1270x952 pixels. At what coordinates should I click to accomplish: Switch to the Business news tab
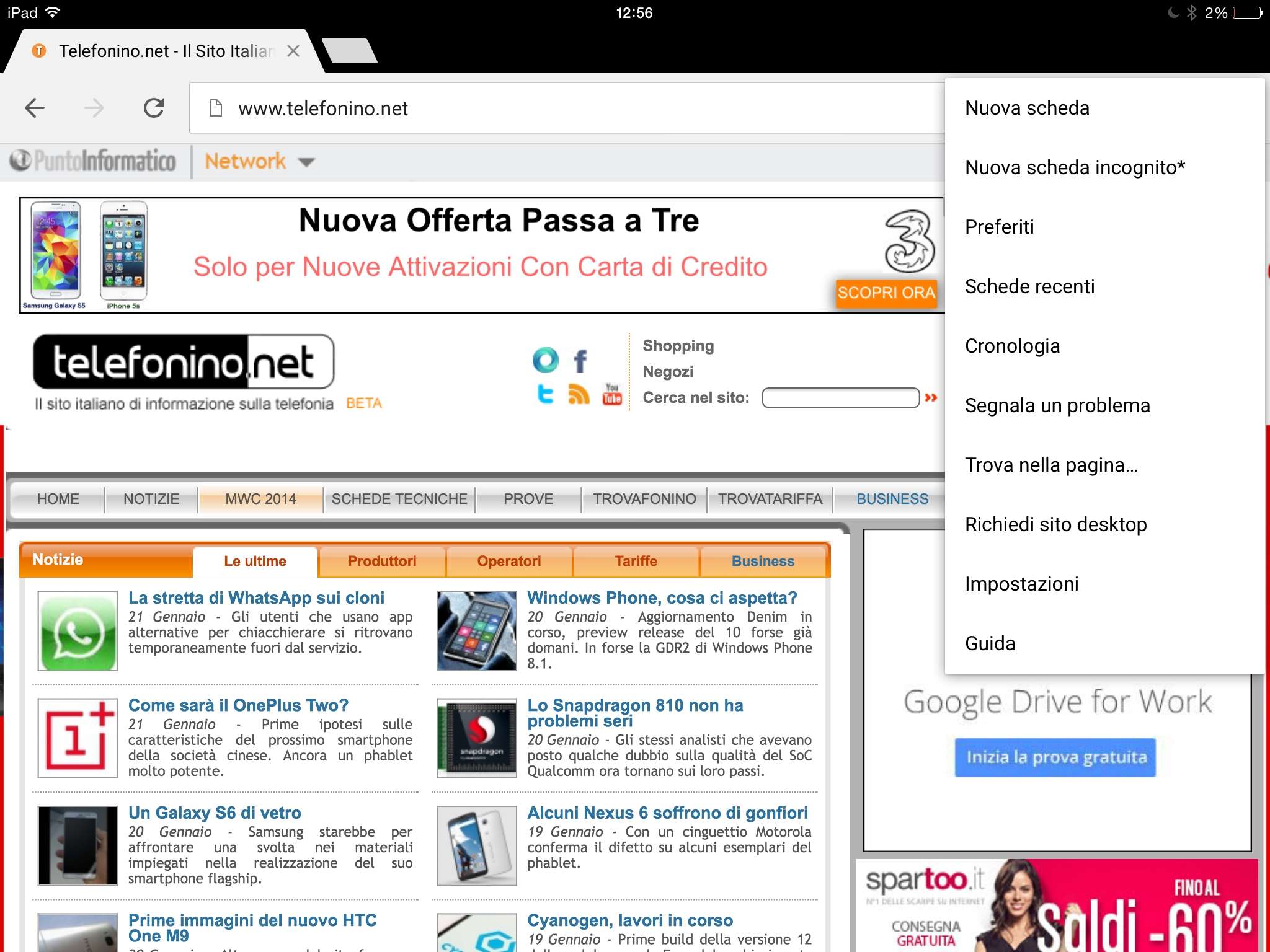click(x=763, y=562)
